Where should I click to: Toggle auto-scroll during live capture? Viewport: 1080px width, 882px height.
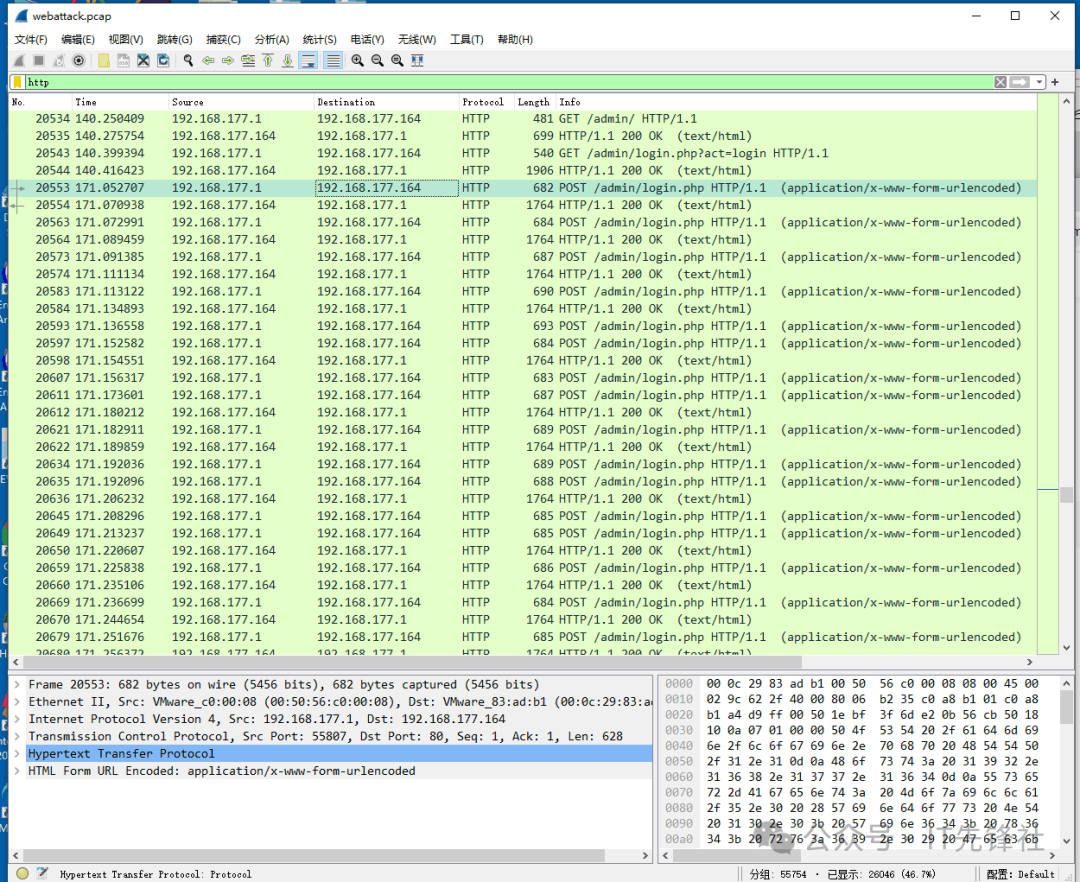click(x=308, y=61)
